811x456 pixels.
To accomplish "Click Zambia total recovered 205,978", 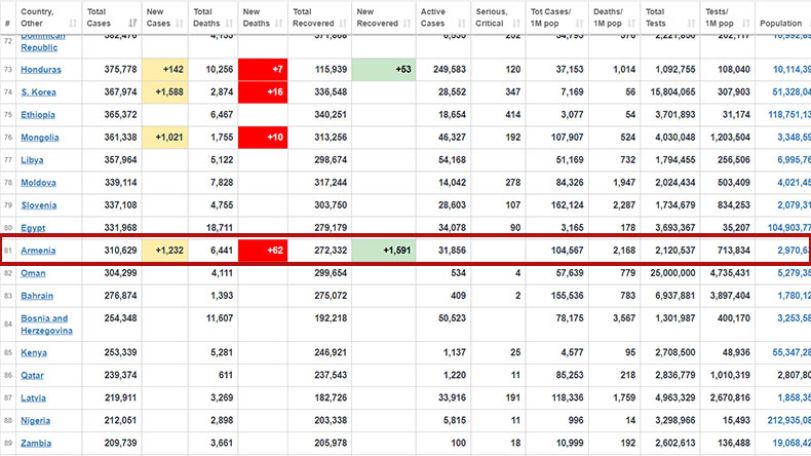I will pyautogui.click(x=331, y=443).
